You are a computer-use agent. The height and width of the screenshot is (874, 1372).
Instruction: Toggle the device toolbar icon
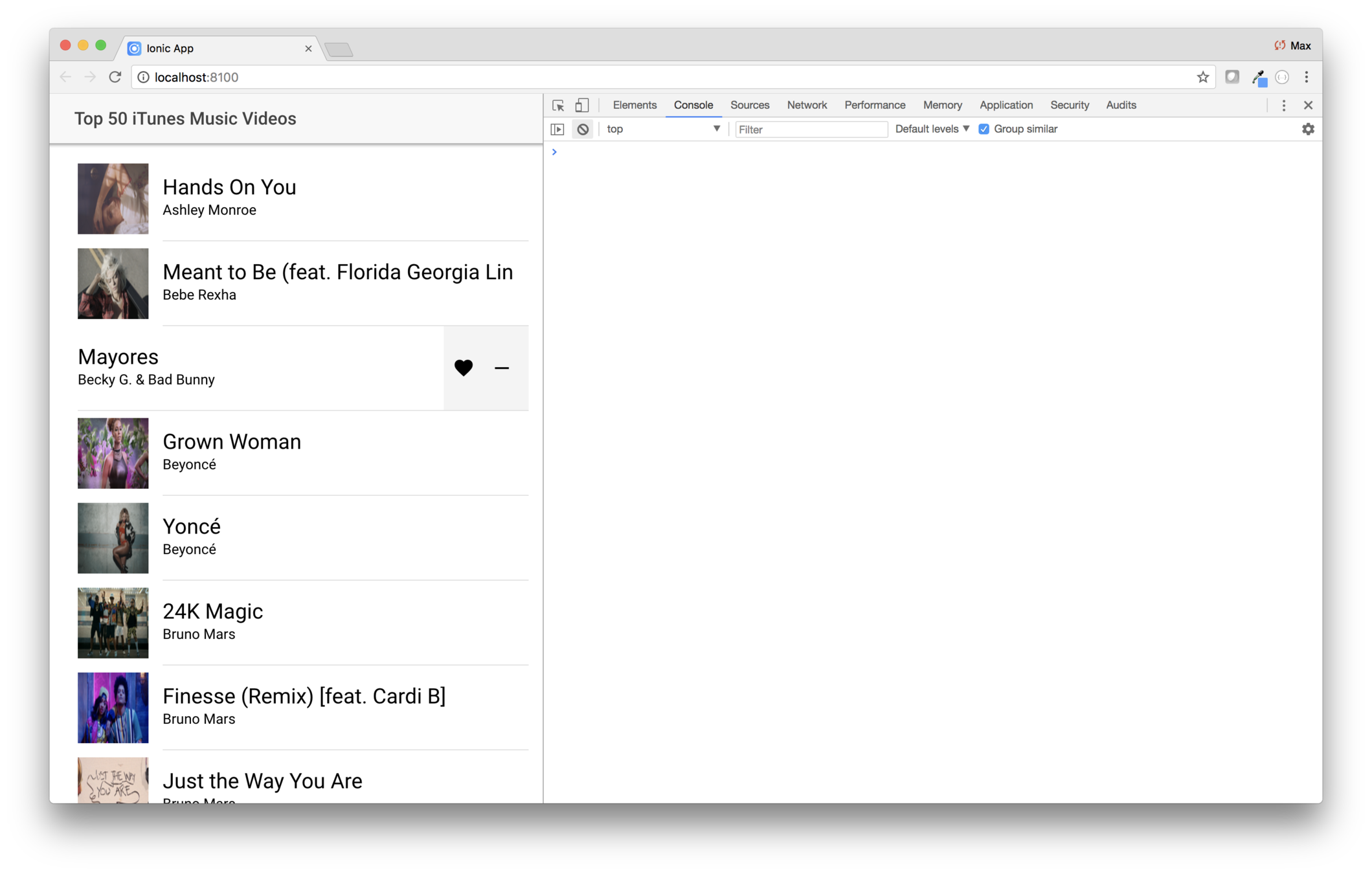[582, 105]
